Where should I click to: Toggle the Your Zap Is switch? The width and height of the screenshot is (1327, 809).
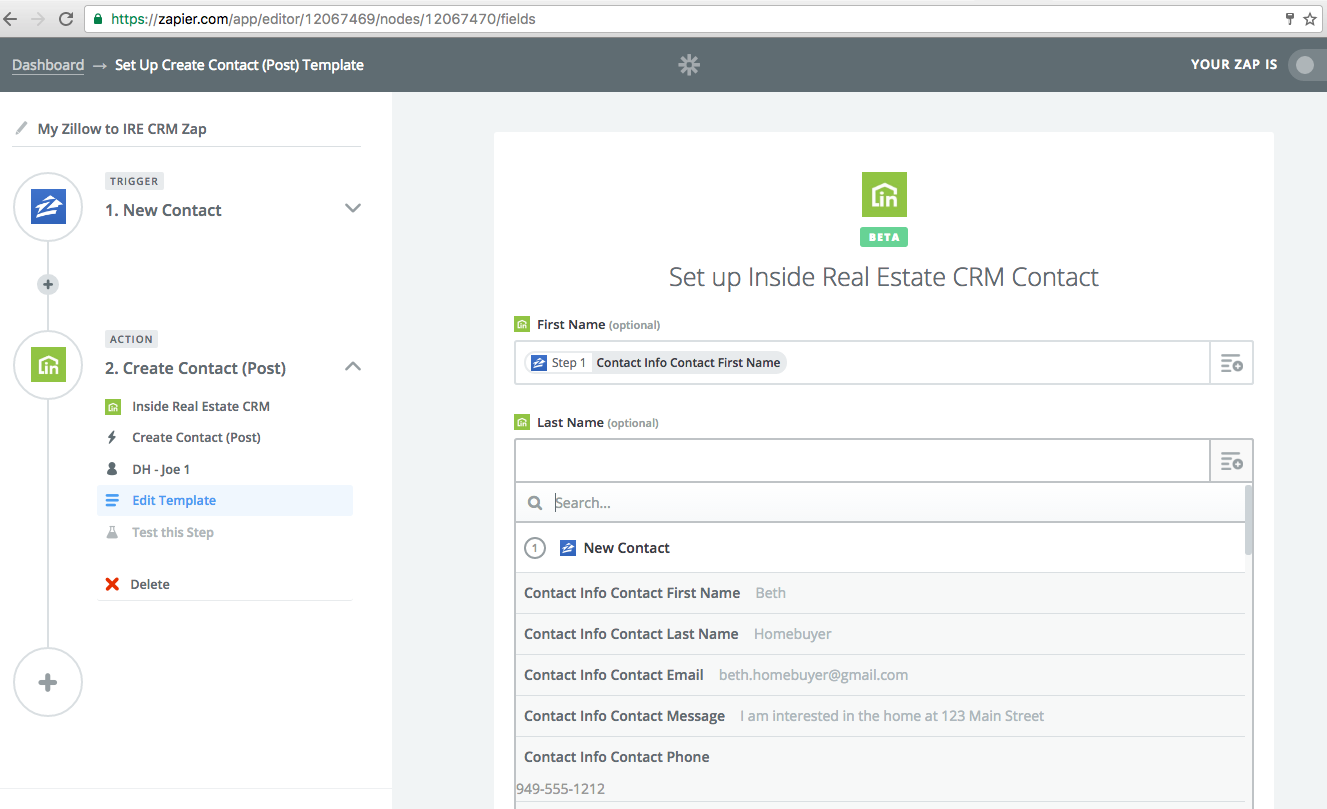pos(1307,65)
